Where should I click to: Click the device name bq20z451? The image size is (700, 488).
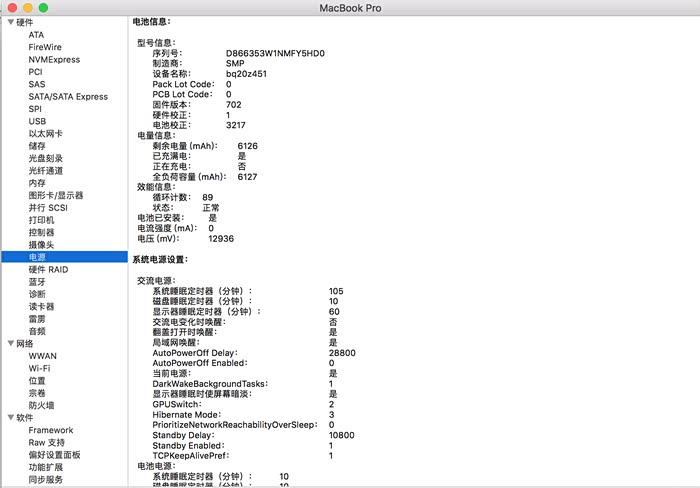pos(246,74)
